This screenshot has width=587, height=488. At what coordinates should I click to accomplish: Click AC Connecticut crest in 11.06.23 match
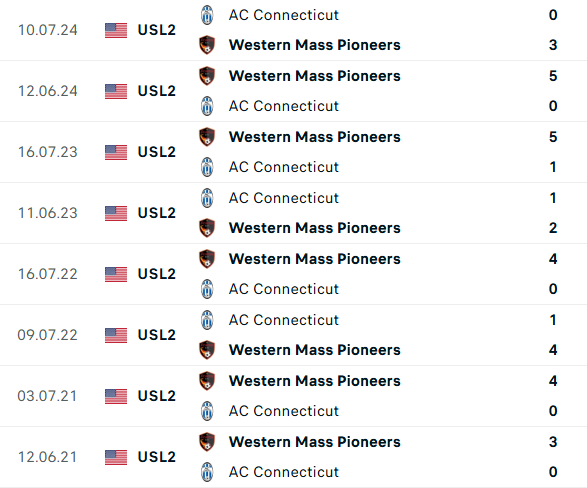point(207,198)
